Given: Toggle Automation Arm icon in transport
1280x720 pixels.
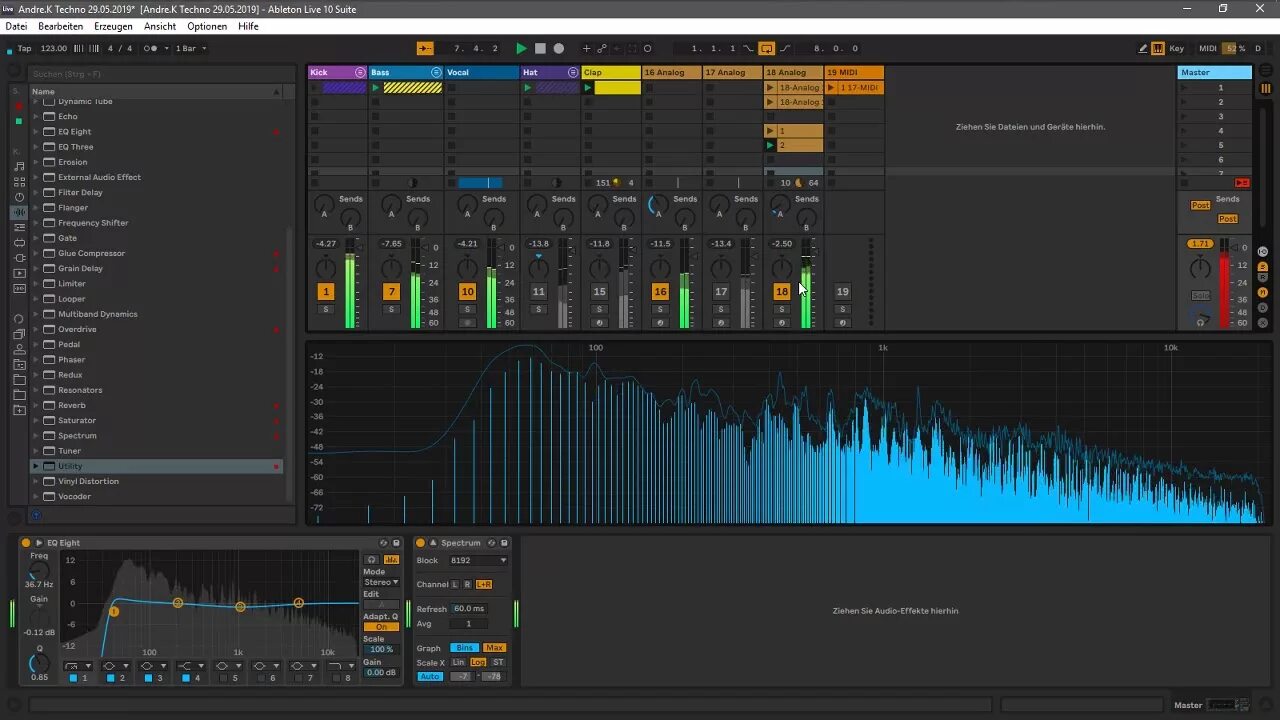Looking at the screenshot, I should 602,48.
